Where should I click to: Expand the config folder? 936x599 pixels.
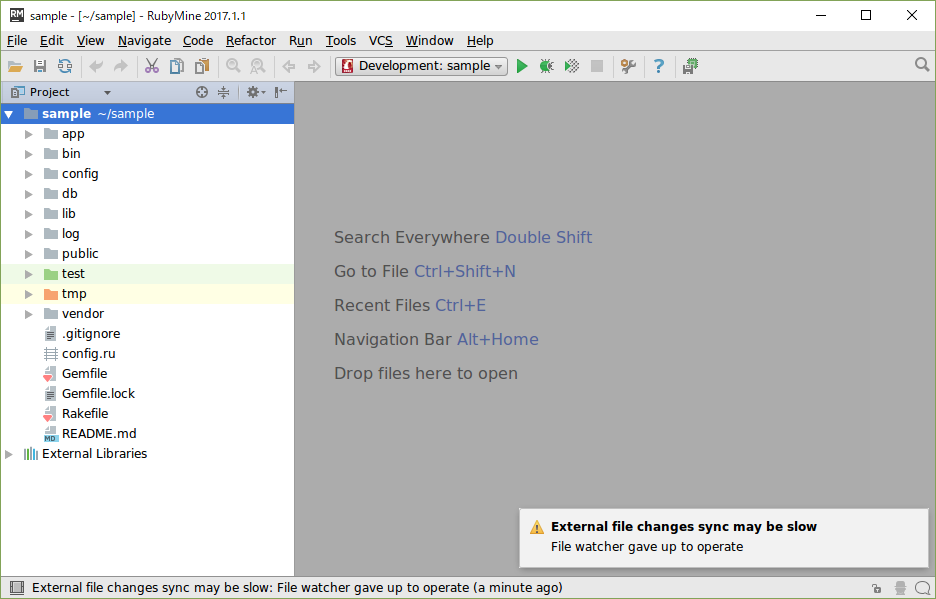[28, 174]
